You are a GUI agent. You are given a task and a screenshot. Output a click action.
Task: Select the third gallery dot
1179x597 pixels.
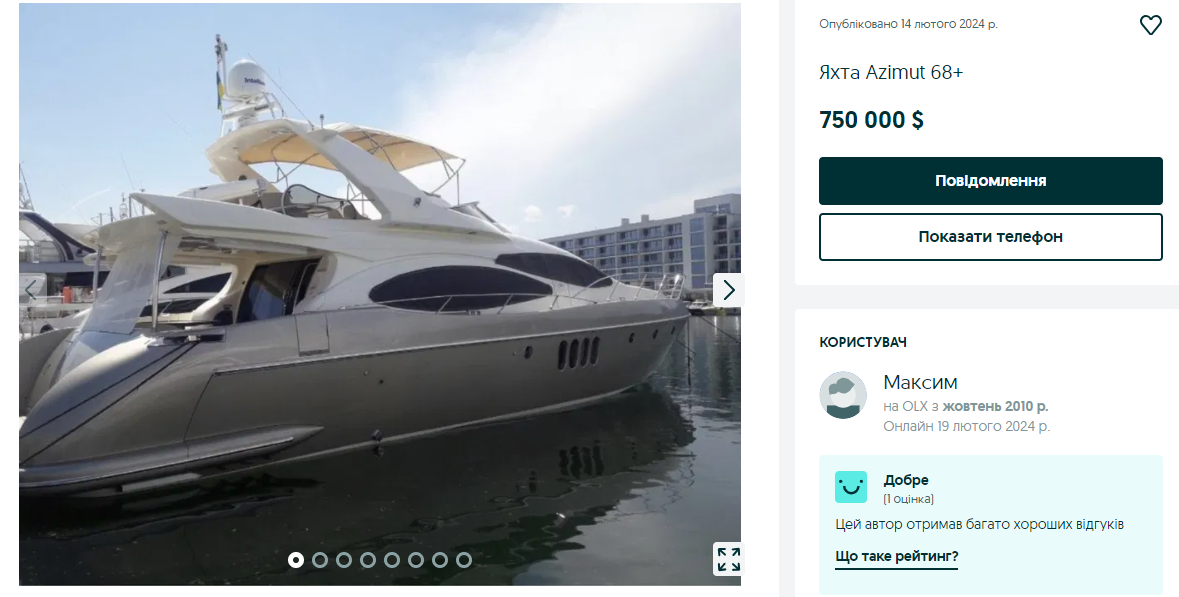pyautogui.click(x=344, y=559)
